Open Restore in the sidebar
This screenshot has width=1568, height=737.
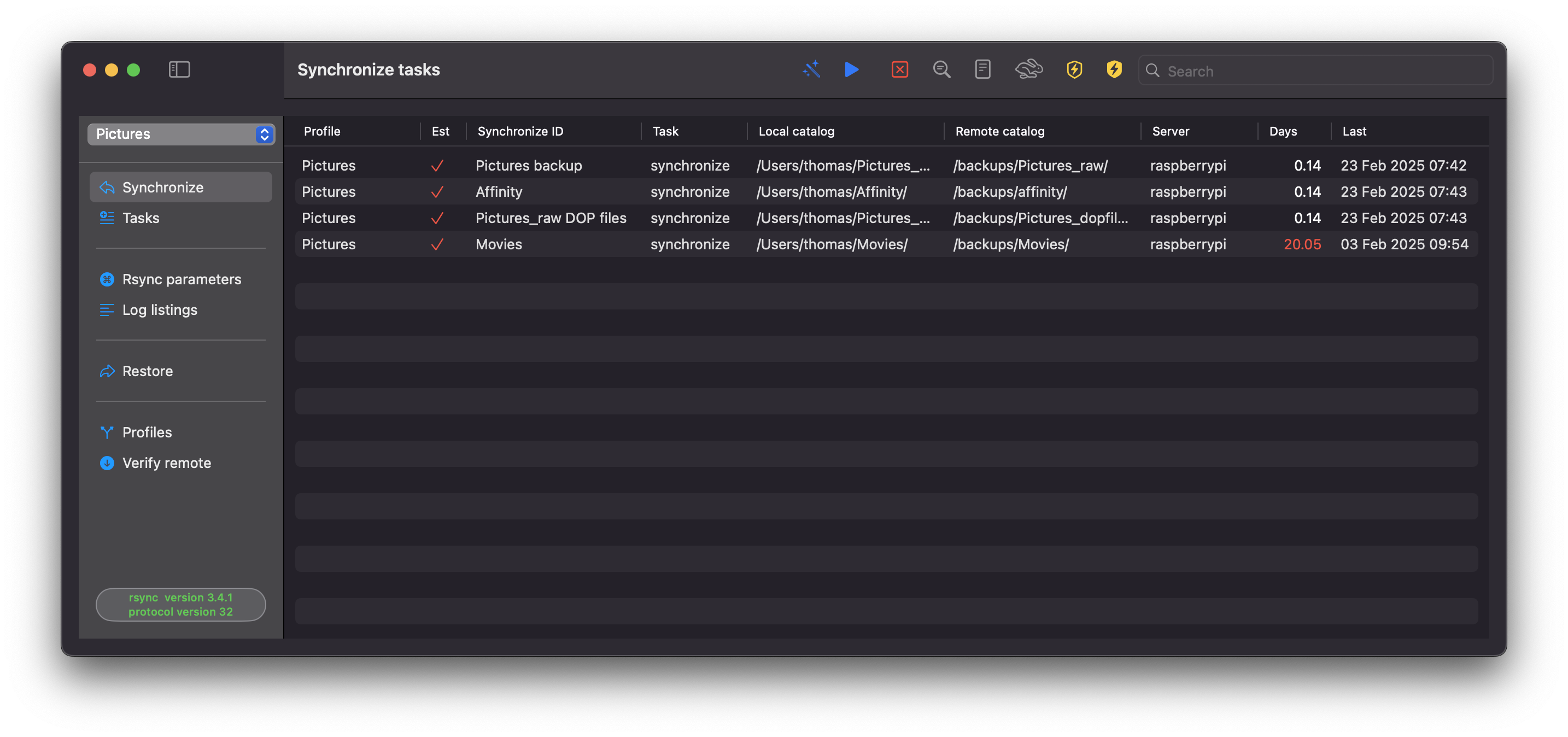pos(181,371)
